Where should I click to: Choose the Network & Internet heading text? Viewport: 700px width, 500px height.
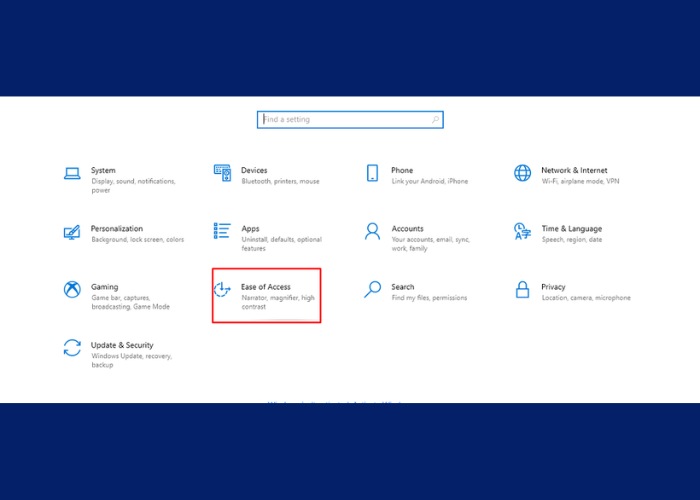point(574,170)
